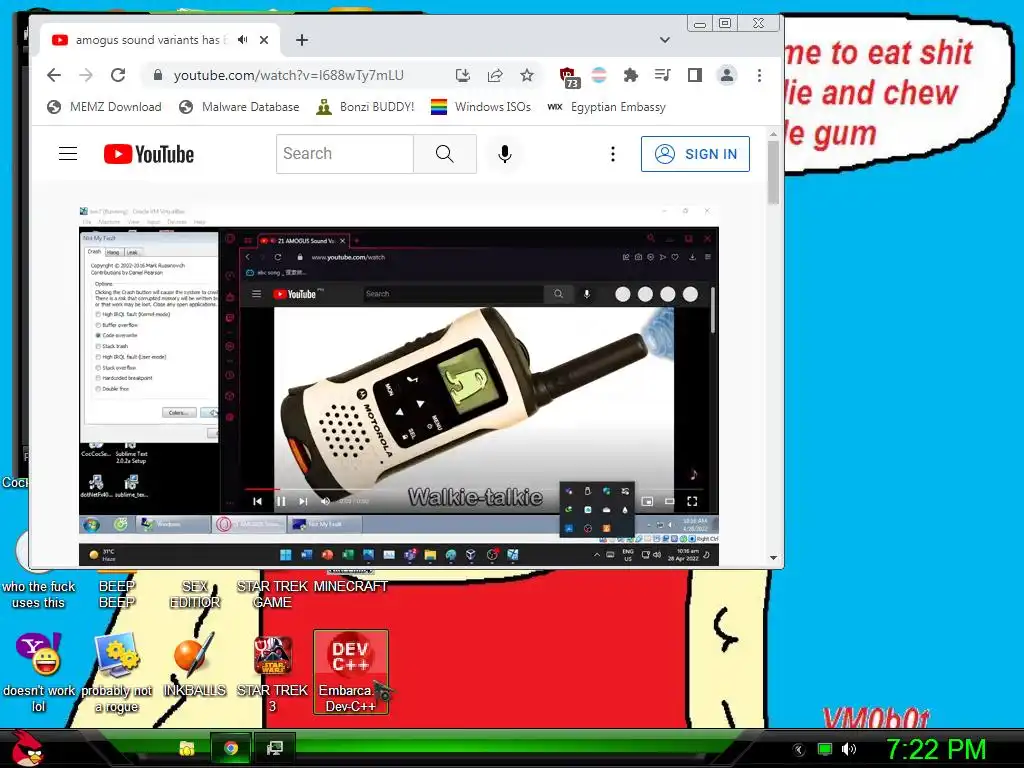Viewport: 1024px width, 768px height.
Task: Open the uBlock extension showing 73
Action: coord(569,77)
